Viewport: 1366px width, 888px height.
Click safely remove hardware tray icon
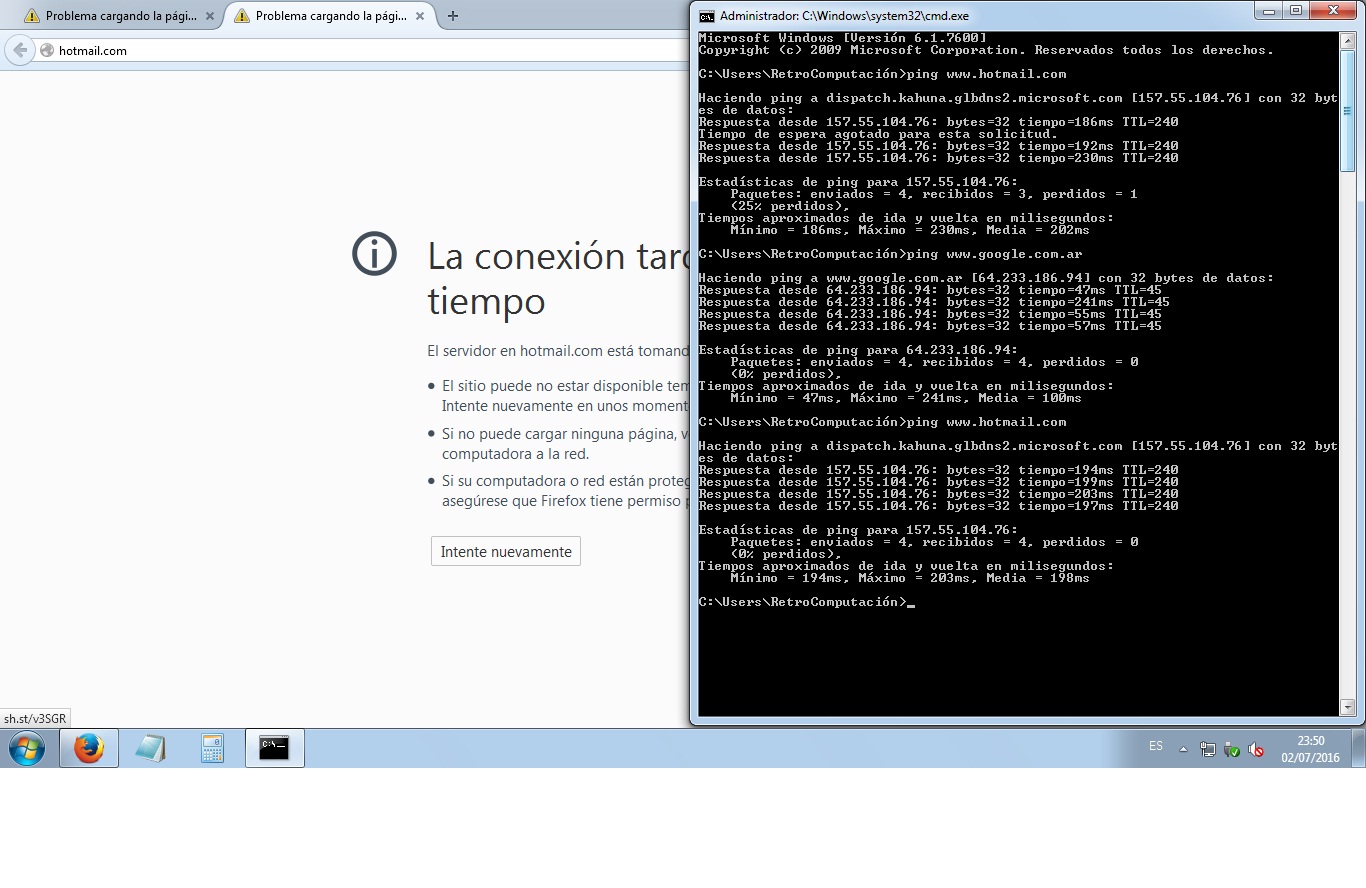click(1232, 749)
